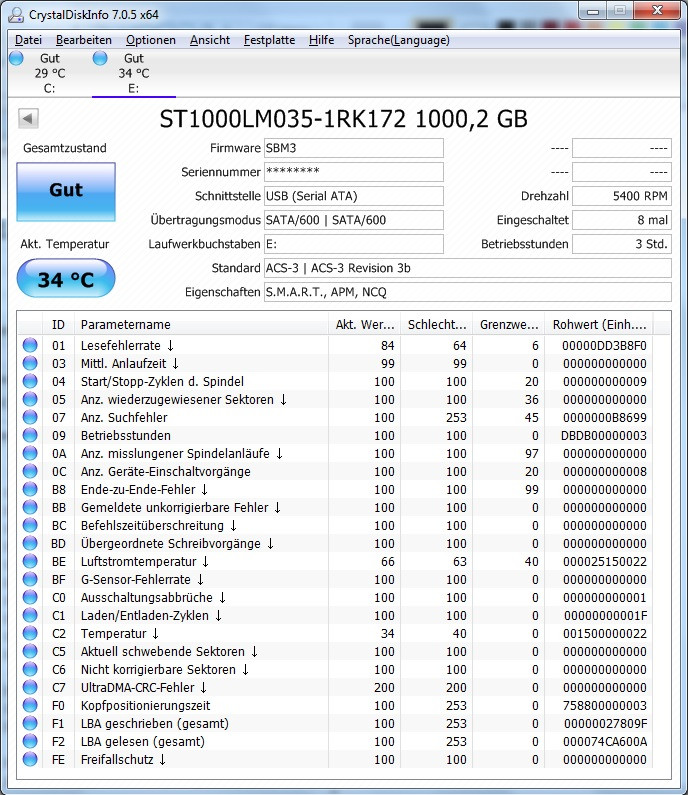Click status orb of G-Sensor-Fehlerrate row
The width and height of the screenshot is (690, 795).
[30, 580]
